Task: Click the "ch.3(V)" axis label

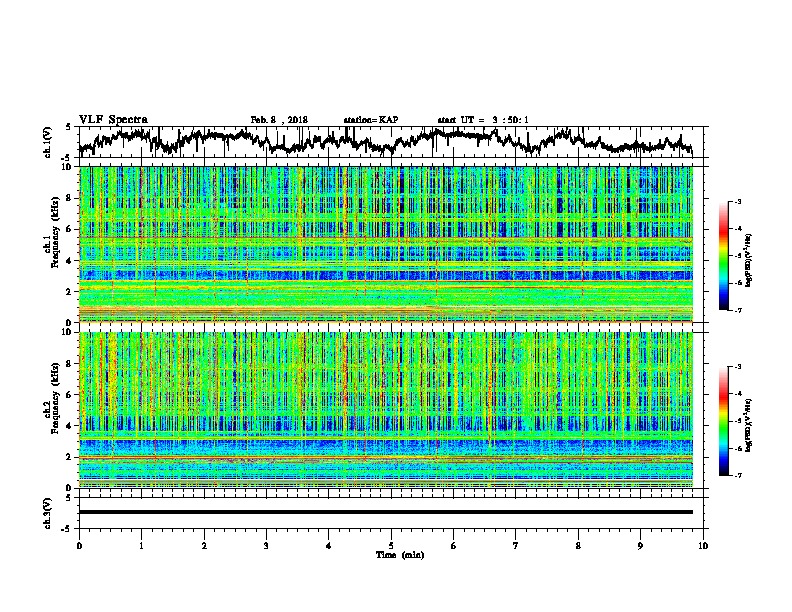Action: 48,513
